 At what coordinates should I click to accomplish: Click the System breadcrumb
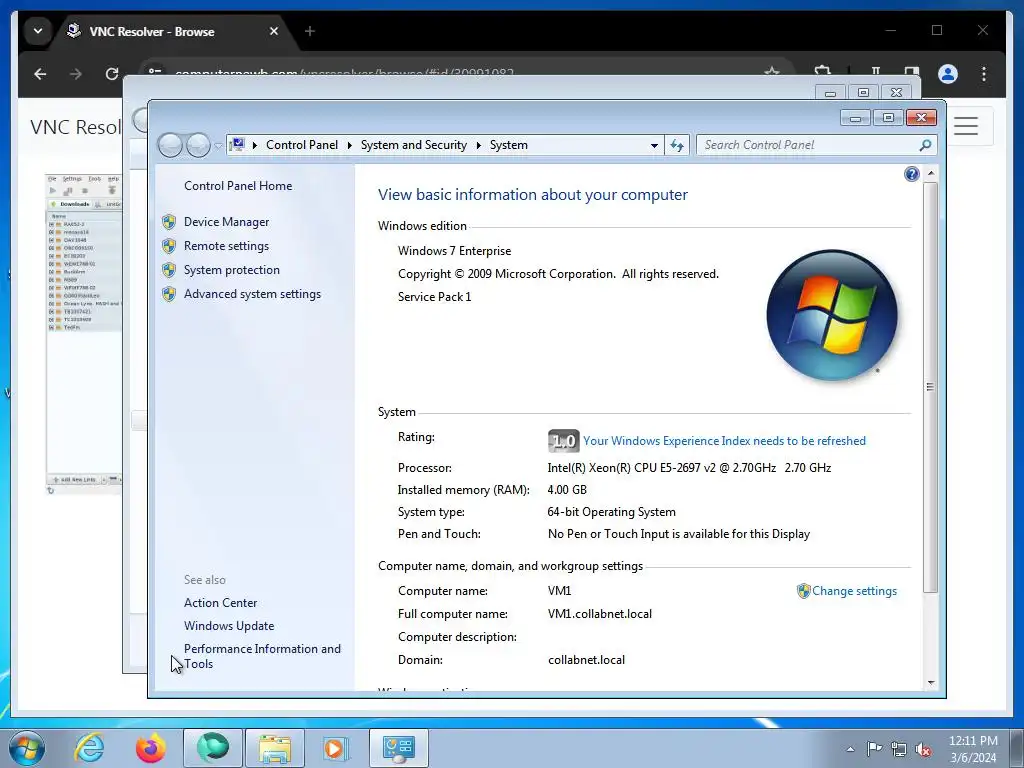click(509, 145)
